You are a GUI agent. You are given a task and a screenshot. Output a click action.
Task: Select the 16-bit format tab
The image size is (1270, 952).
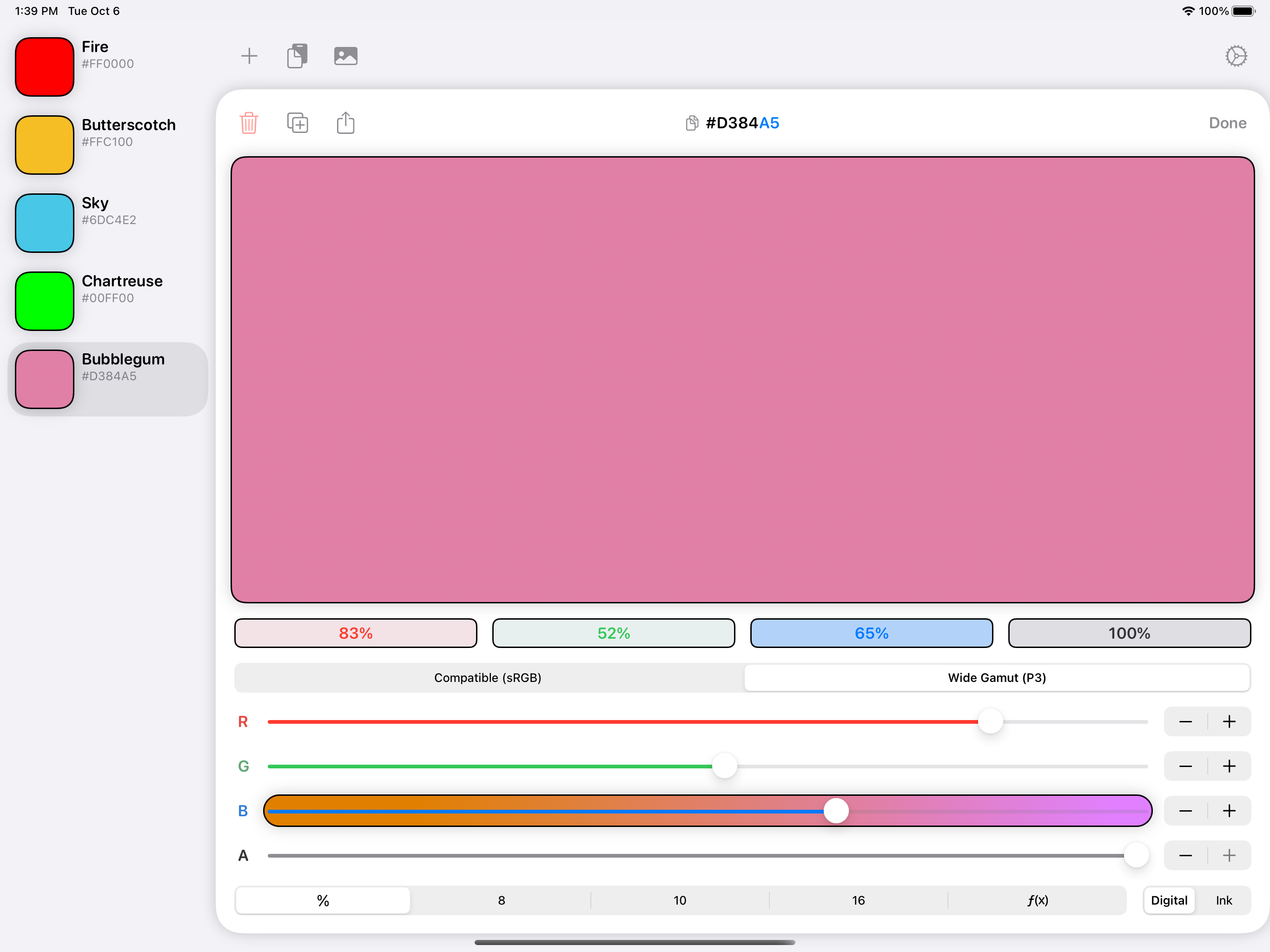click(858, 900)
